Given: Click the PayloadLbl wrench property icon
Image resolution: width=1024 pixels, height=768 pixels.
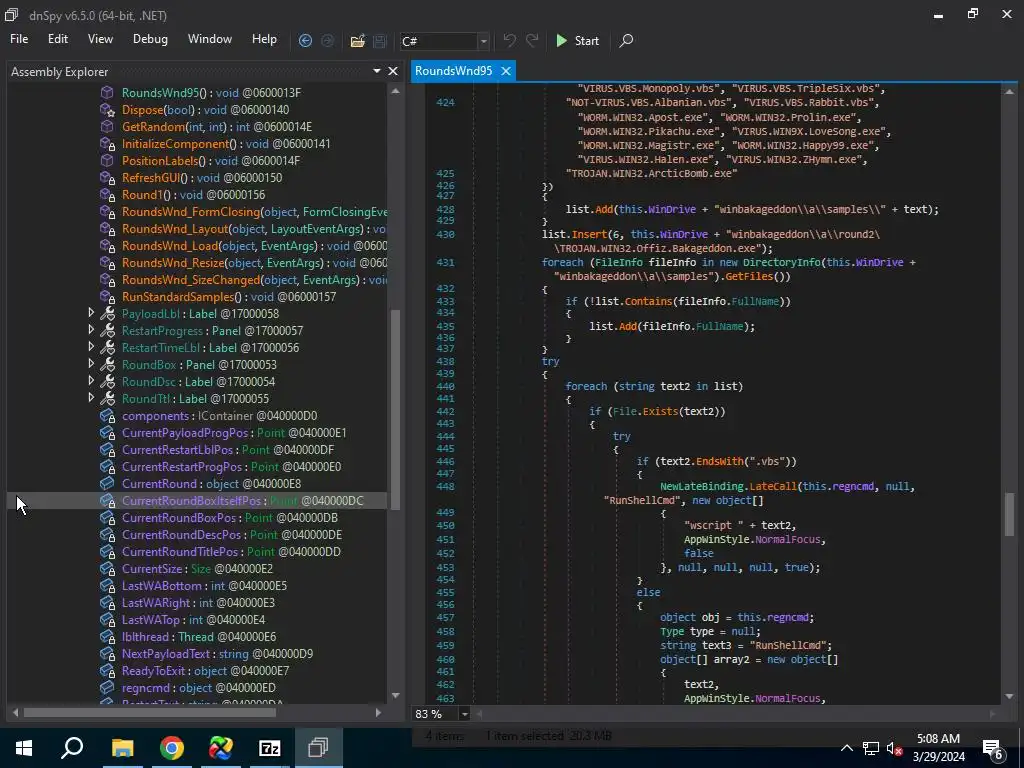Looking at the screenshot, I should point(107,313).
